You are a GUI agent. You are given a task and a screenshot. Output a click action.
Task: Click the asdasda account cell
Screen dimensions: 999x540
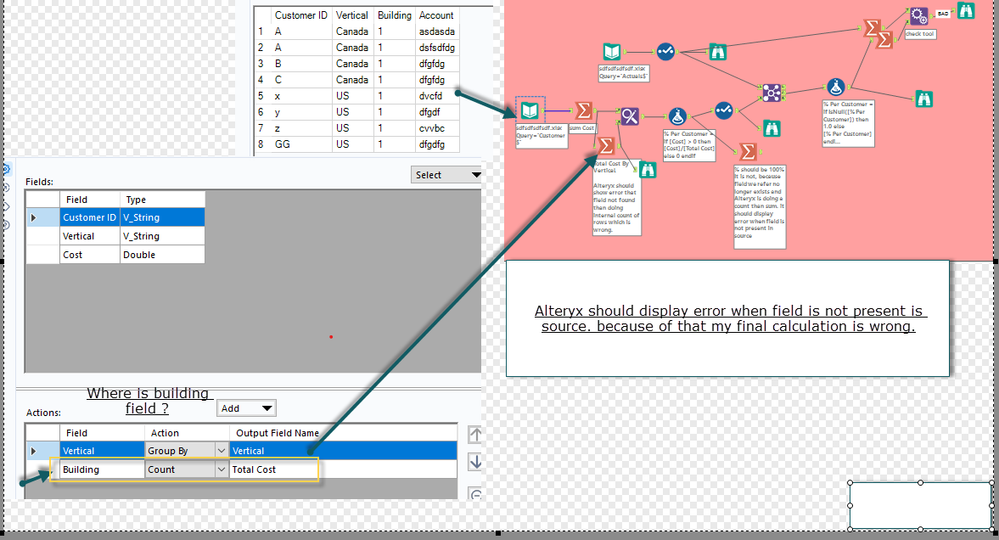(x=437, y=31)
